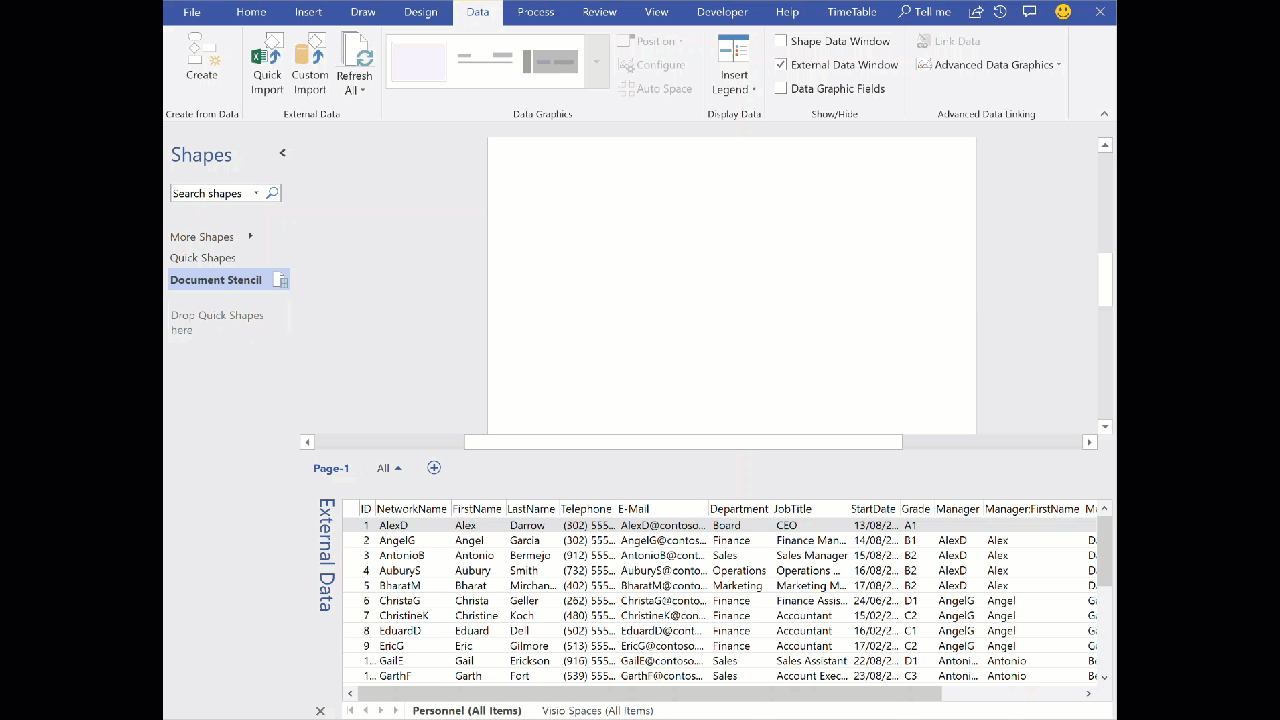The image size is (1280, 720).
Task: Select the 'ChristineK' NetworkName cell
Action: [x=412, y=616]
